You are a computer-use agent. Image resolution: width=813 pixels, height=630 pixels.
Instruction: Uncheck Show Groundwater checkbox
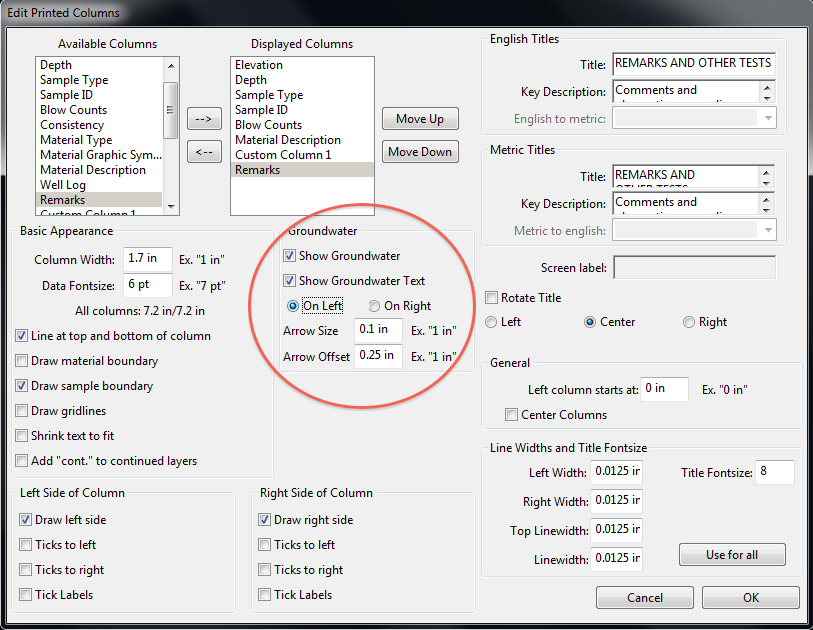[x=290, y=256]
